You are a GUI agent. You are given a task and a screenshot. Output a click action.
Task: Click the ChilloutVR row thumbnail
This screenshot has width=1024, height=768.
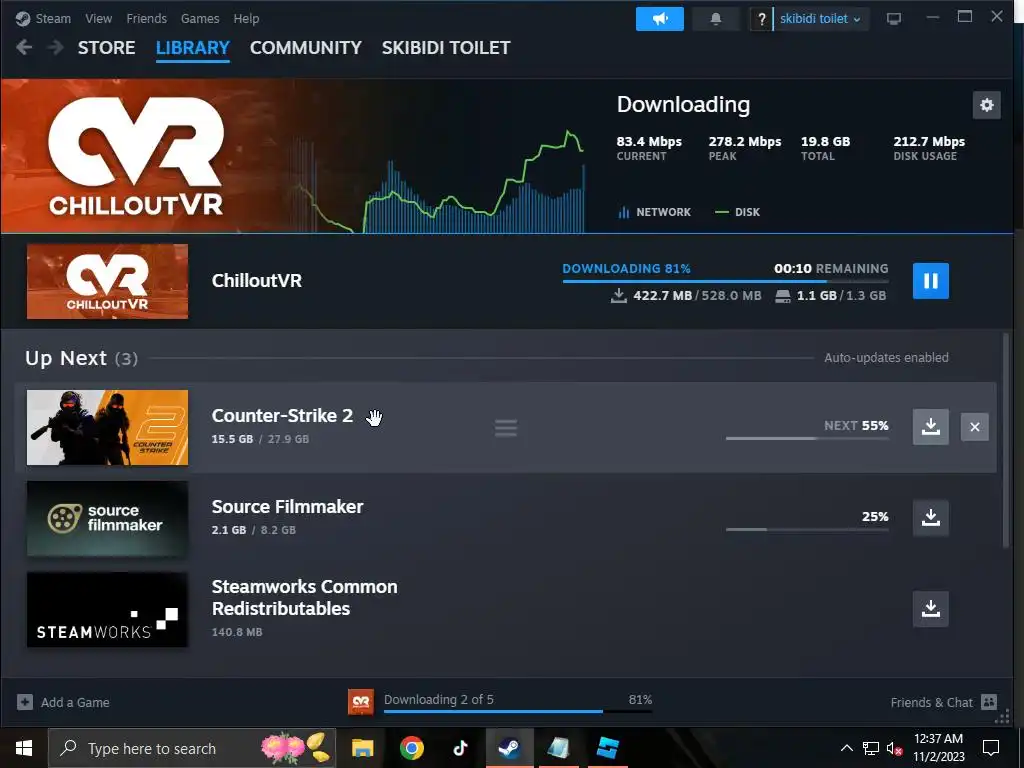(107, 281)
